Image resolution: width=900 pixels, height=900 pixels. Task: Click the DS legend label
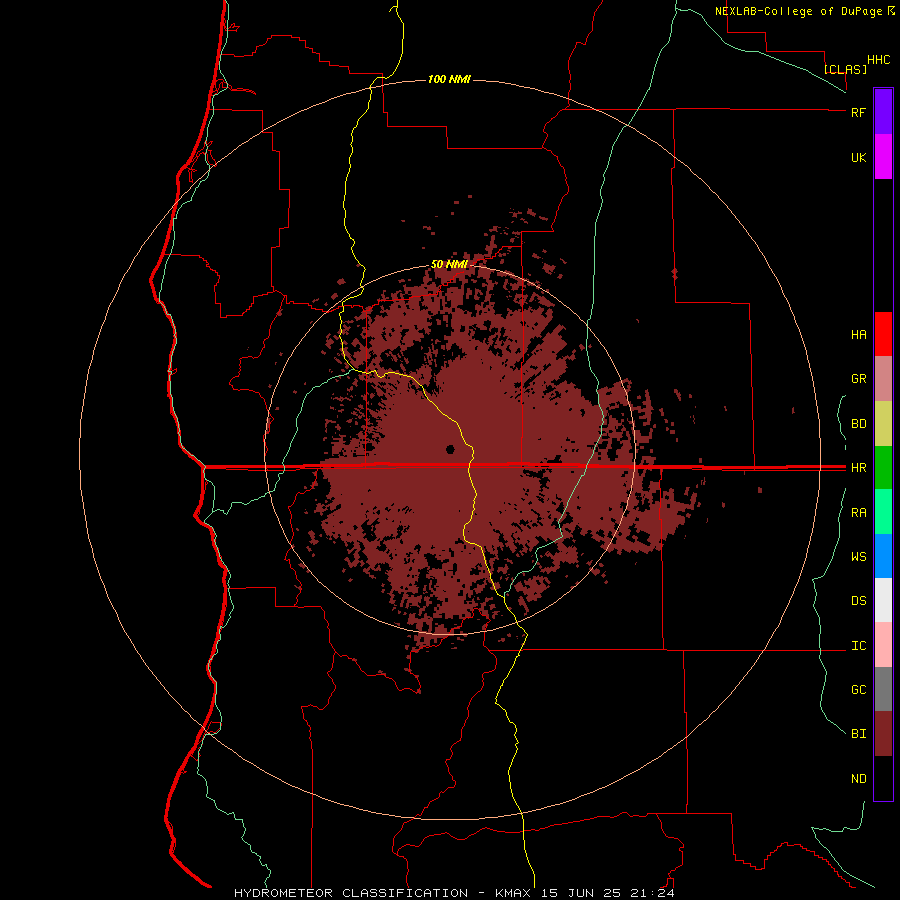click(x=858, y=601)
